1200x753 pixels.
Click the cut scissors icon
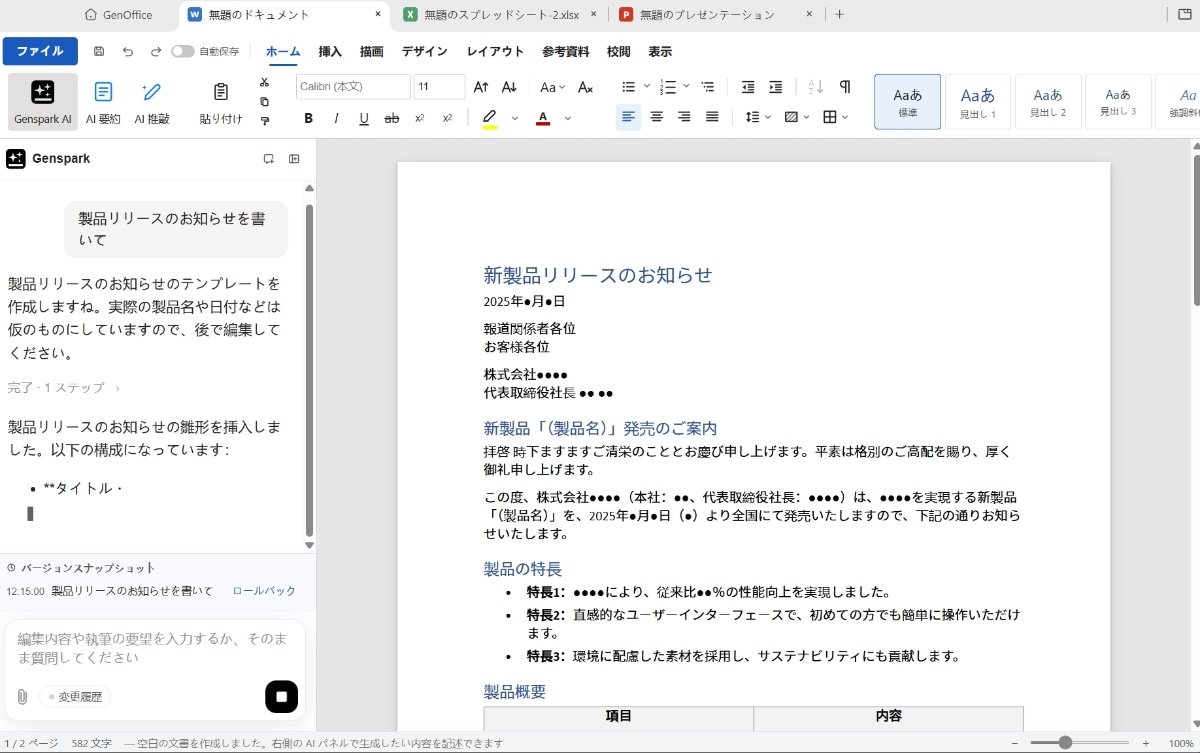264,83
